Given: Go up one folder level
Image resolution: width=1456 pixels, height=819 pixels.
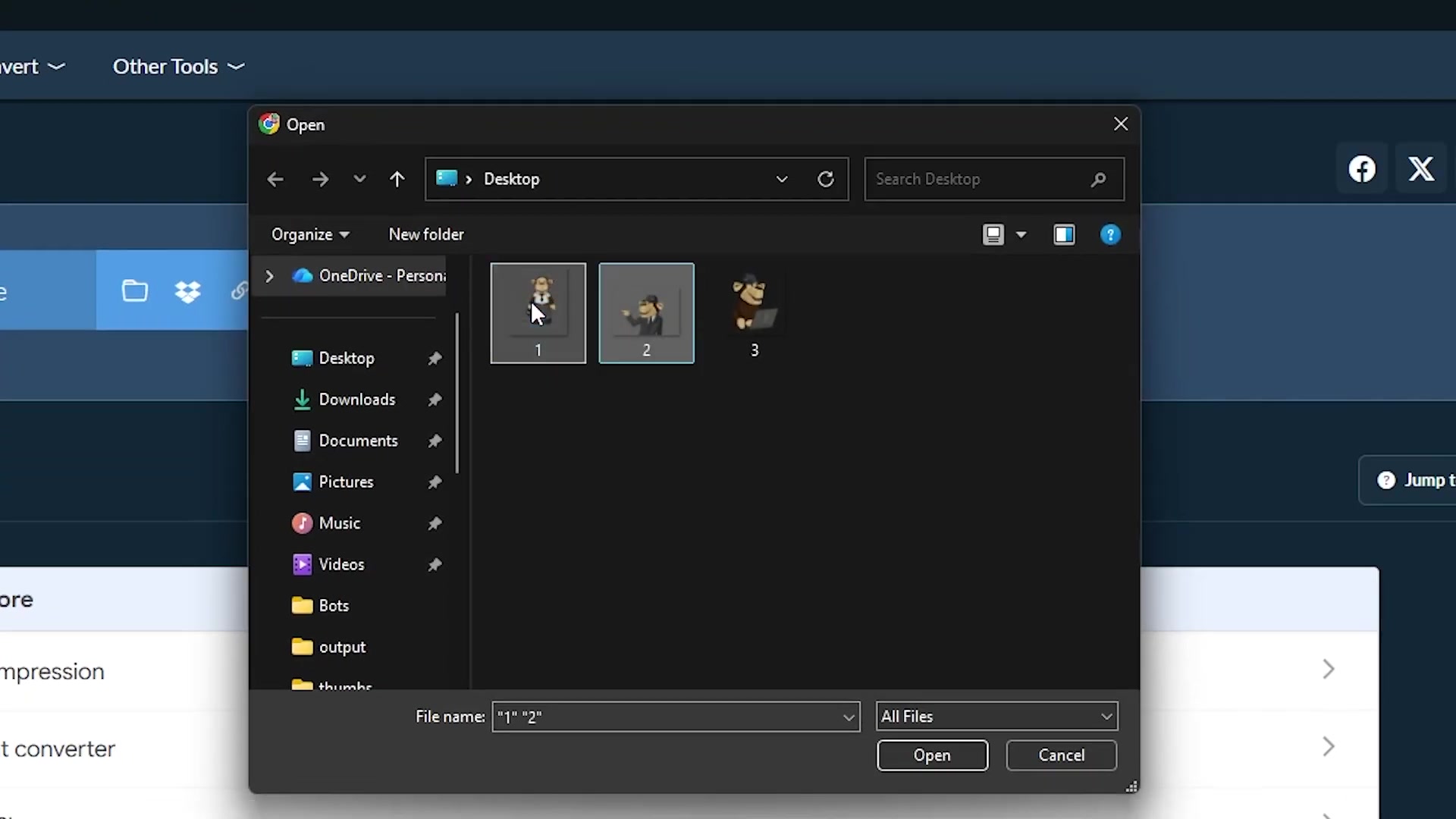Looking at the screenshot, I should pyautogui.click(x=397, y=179).
